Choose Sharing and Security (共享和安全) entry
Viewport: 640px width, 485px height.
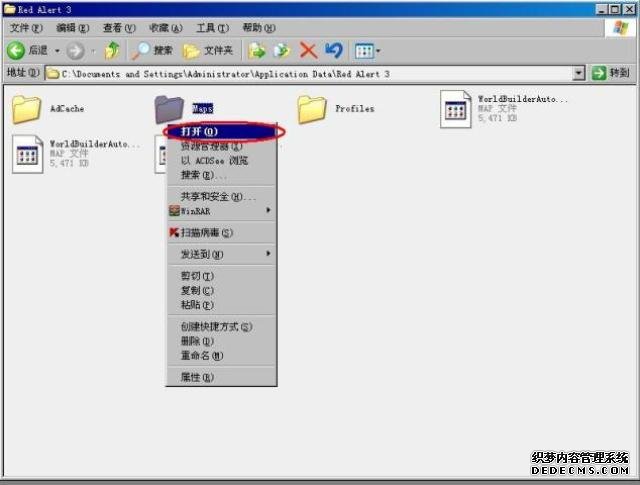click(222, 197)
